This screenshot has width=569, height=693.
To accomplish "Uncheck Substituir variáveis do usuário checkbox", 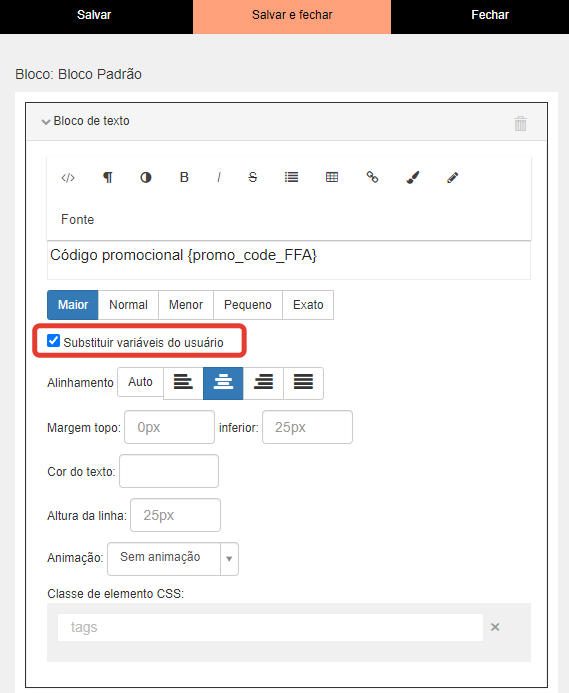I will click(53, 341).
